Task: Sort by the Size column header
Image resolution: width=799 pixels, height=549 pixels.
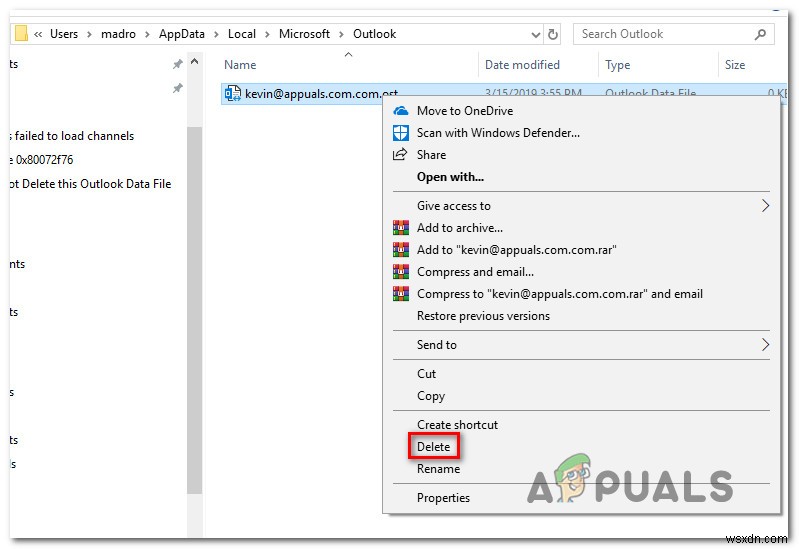Action: [735, 65]
